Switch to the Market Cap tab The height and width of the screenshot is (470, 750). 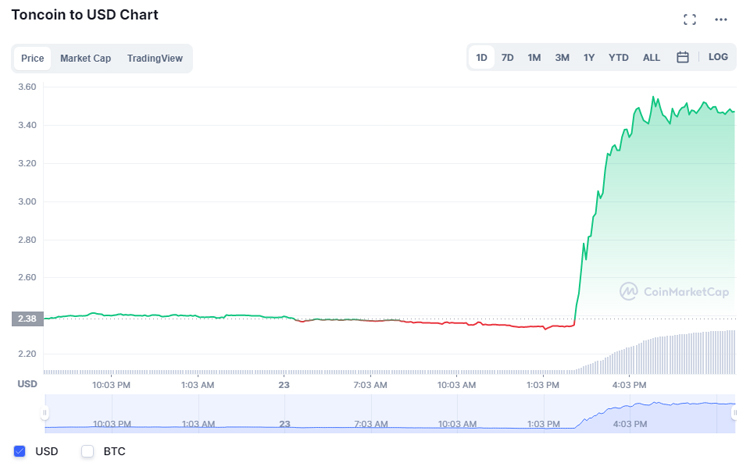point(86,58)
